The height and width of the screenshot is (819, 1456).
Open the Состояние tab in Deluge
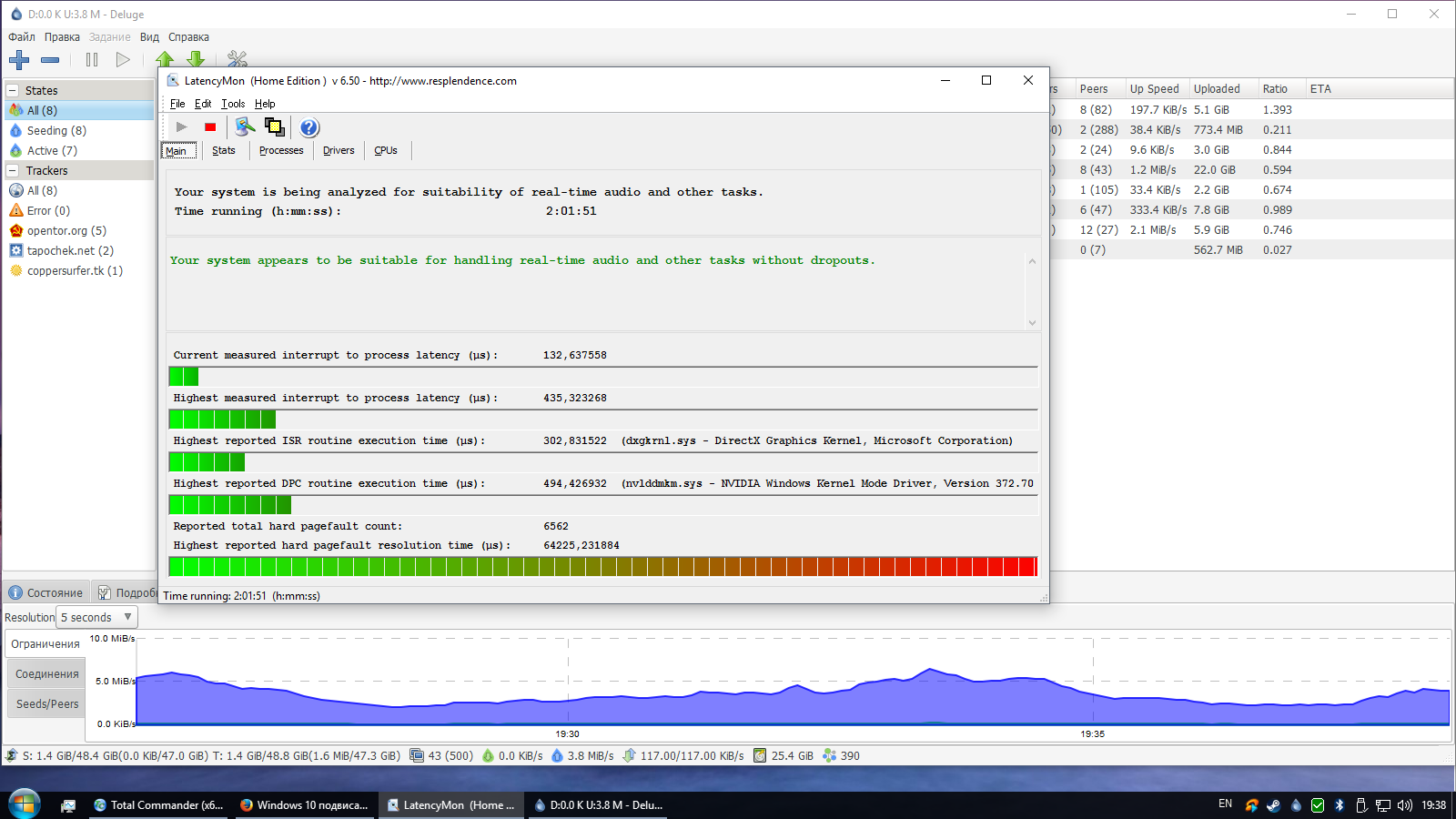[x=46, y=593]
